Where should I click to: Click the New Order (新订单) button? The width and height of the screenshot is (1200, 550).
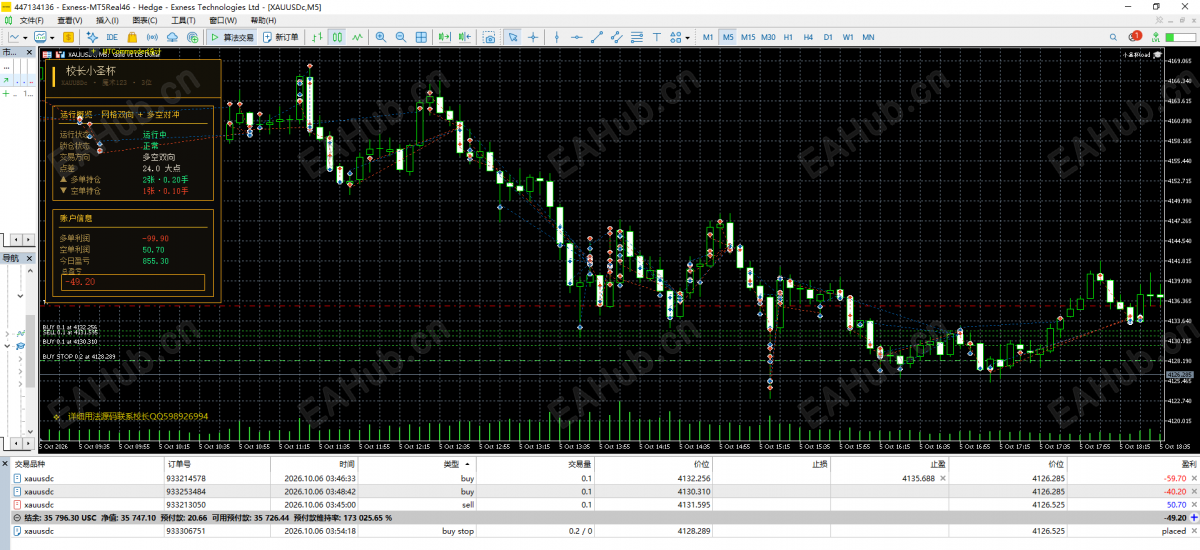click(x=280, y=37)
